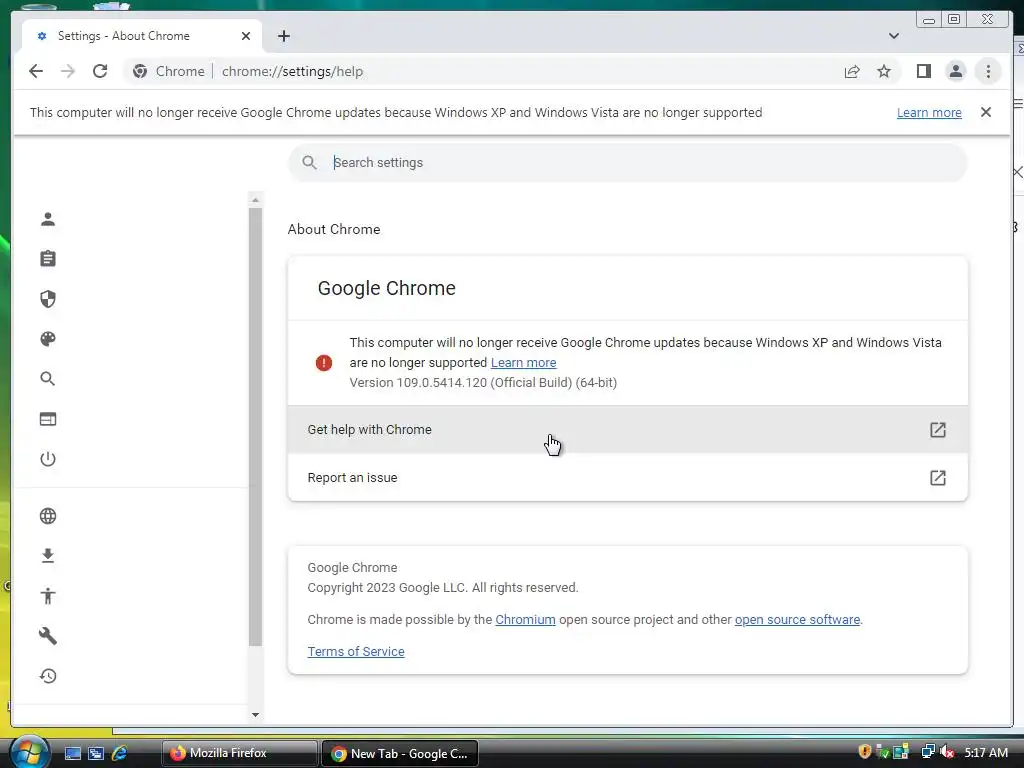Image resolution: width=1024 pixels, height=768 pixels.
Task: Open Report an issue row
Action: tap(627, 477)
